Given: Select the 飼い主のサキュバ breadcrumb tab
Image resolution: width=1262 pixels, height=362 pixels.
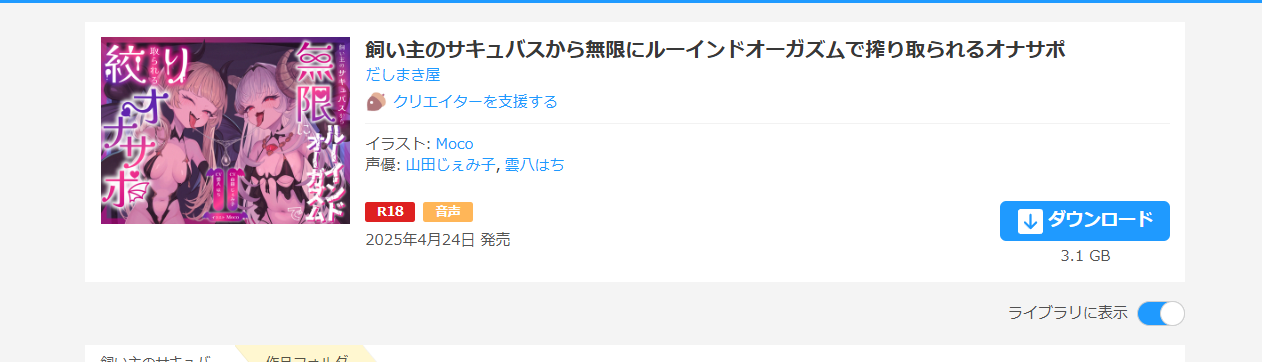Looking at the screenshot, I should (156, 357).
